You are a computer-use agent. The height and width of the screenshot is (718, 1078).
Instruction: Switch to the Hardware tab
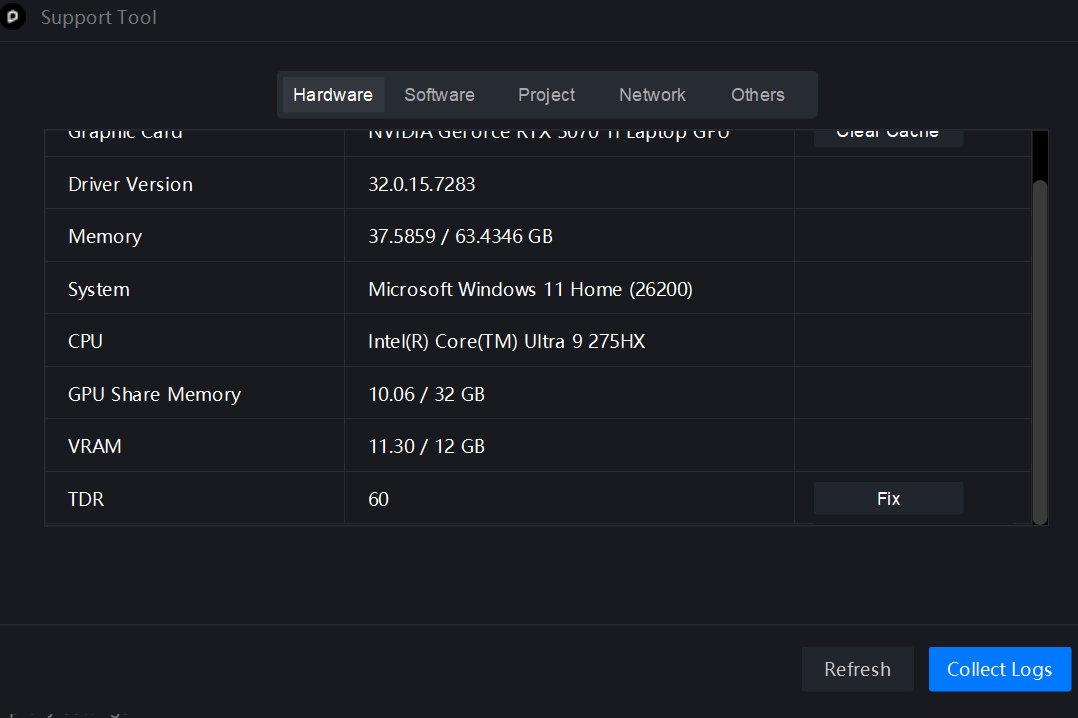(333, 95)
